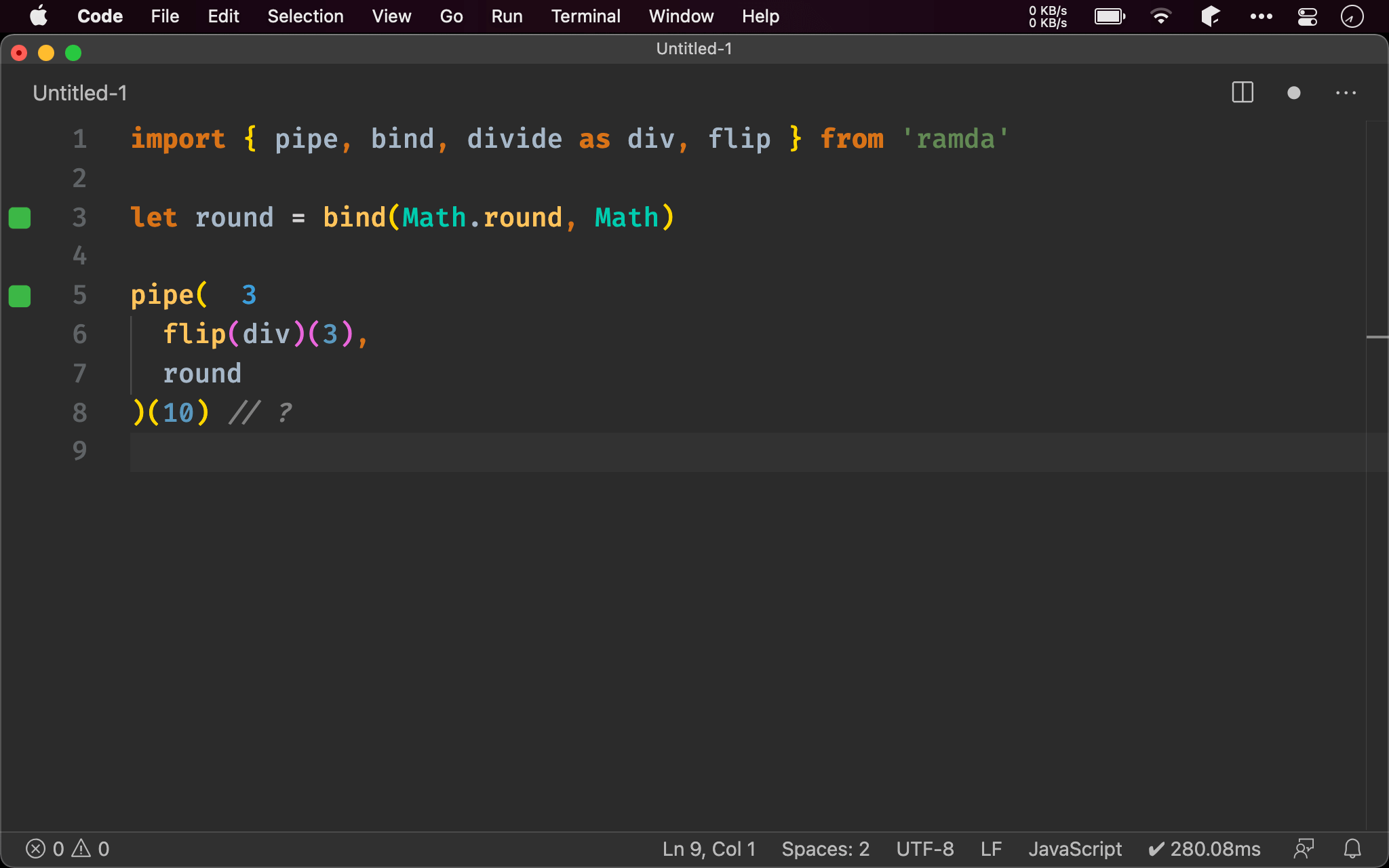Open the Terminal menu
Image resolution: width=1389 pixels, height=868 pixels.
click(587, 16)
